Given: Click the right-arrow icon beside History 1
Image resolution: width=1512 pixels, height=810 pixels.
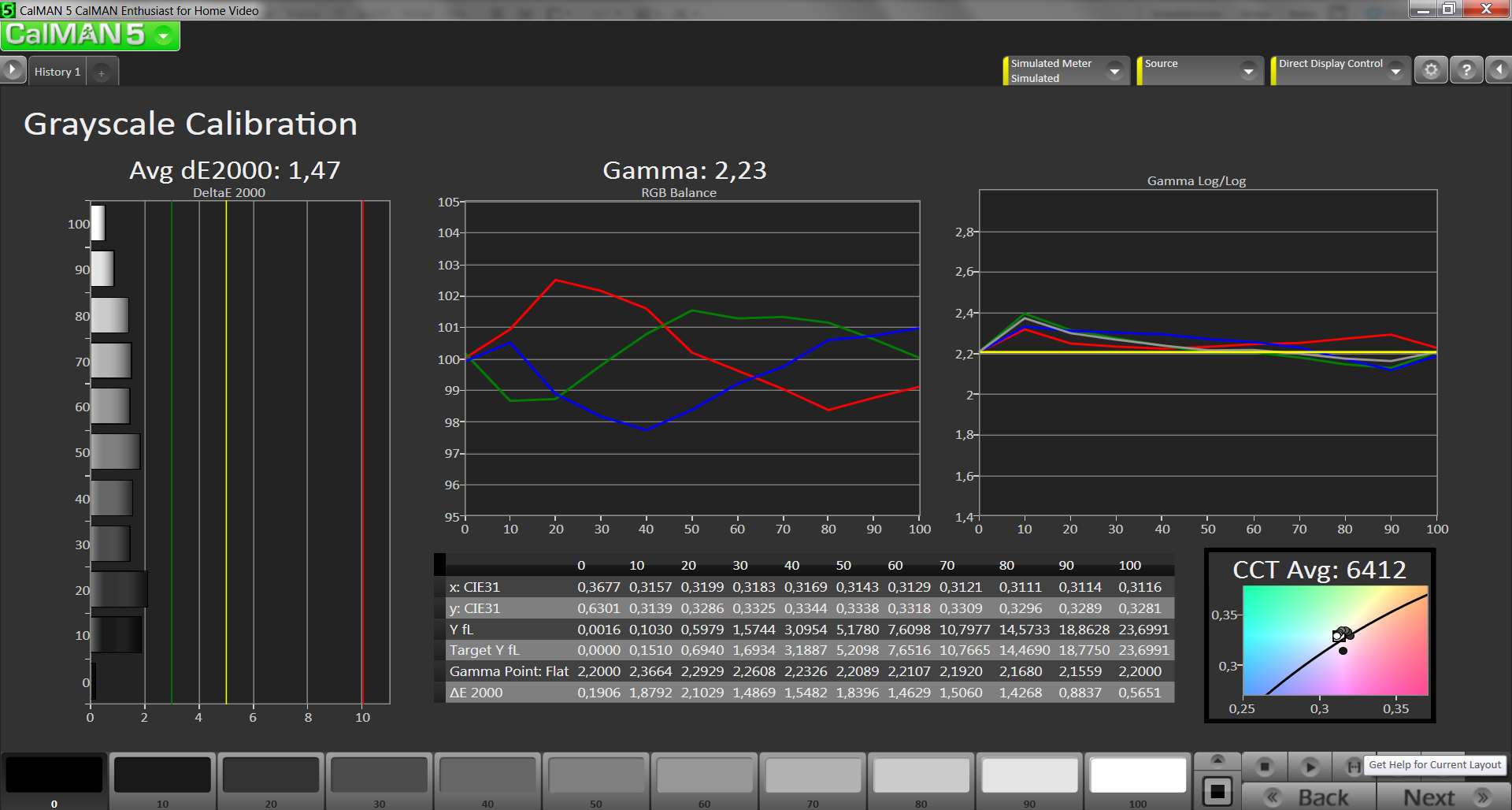Looking at the screenshot, I should click(x=13, y=70).
